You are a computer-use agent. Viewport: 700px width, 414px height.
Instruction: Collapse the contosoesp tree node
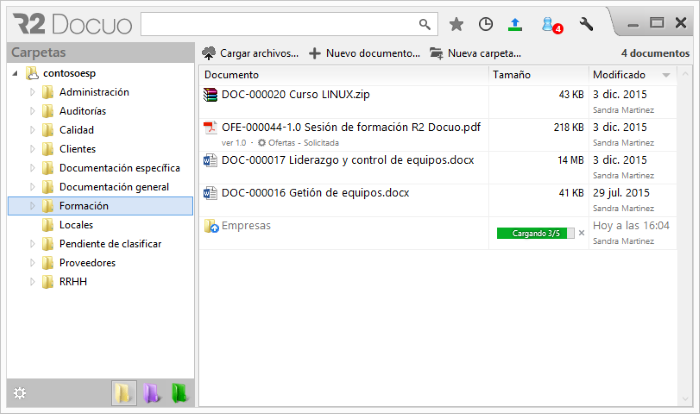tap(15, 73)
